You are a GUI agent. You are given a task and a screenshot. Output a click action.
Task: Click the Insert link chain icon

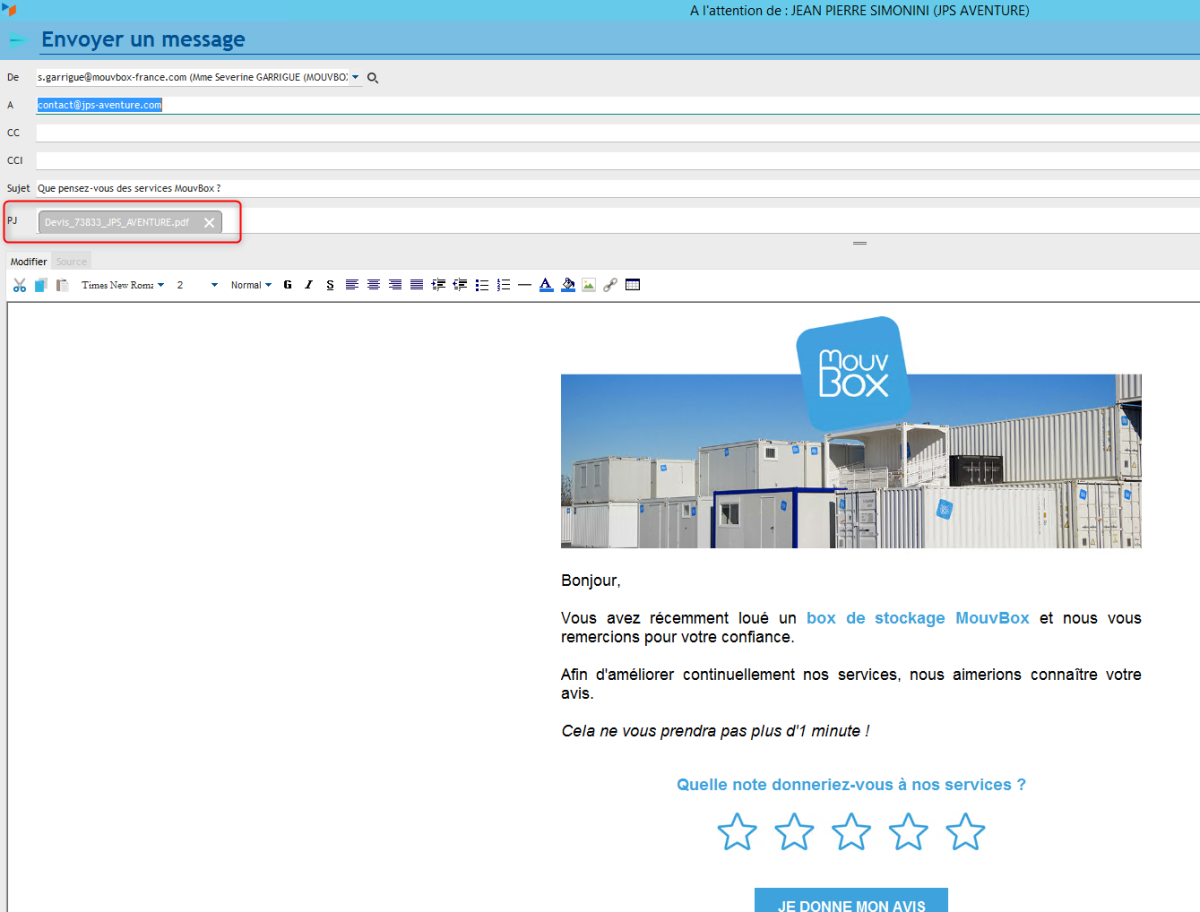click(x=610, y=285)
